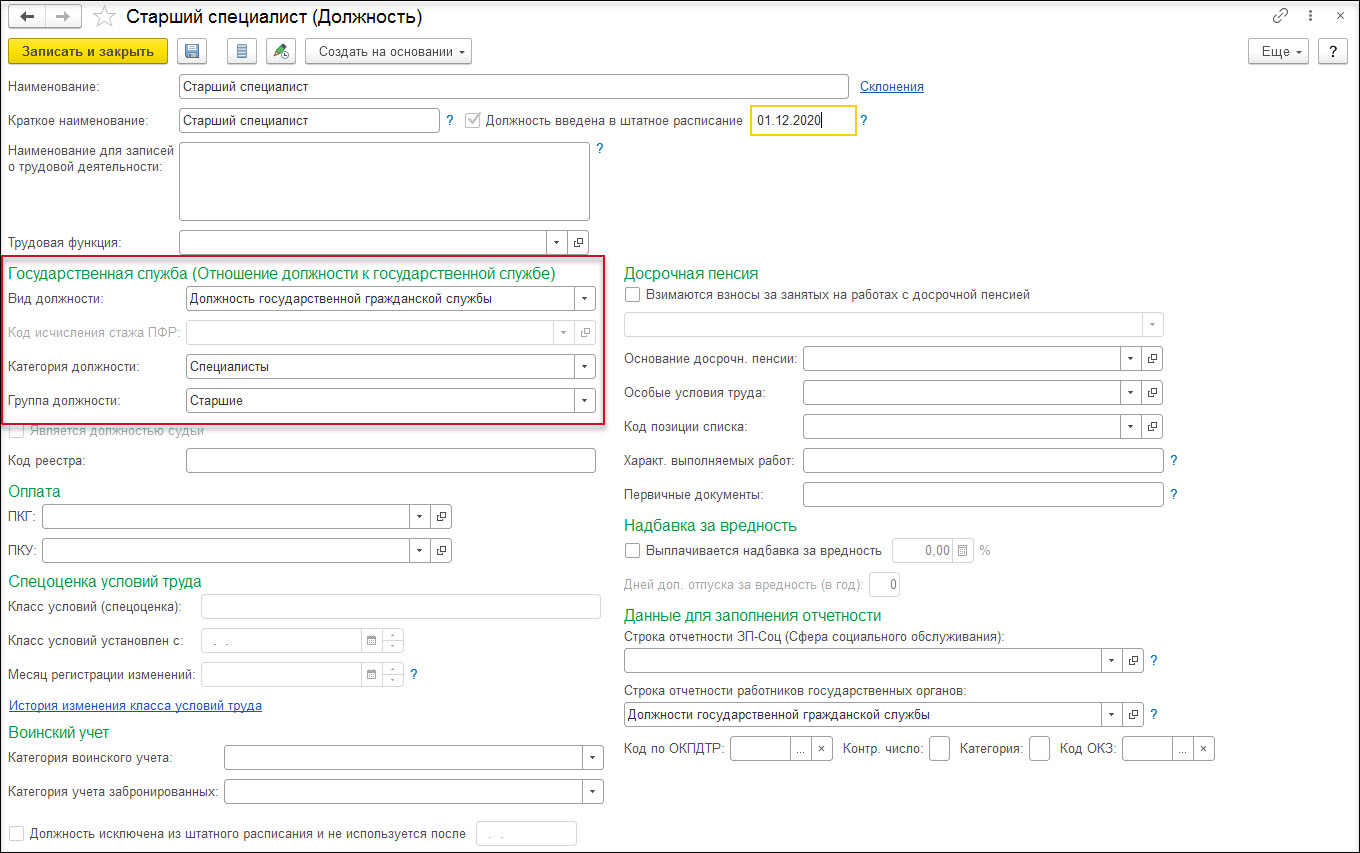Step the Класс условий установлен с date spinner
The width and height of the screenshot is (1360, 853).
click(x=393, y=640)
